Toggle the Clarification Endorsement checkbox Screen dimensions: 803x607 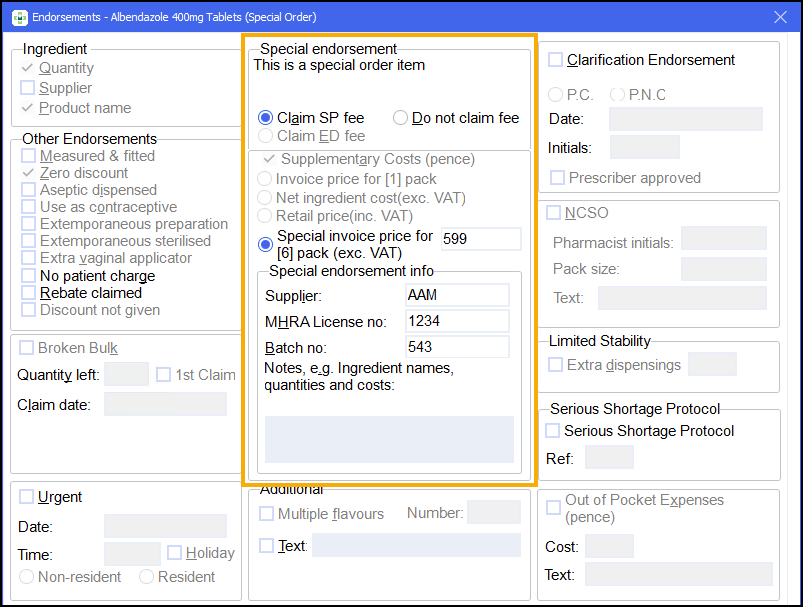pyautogui.click(x=556, y=60)
